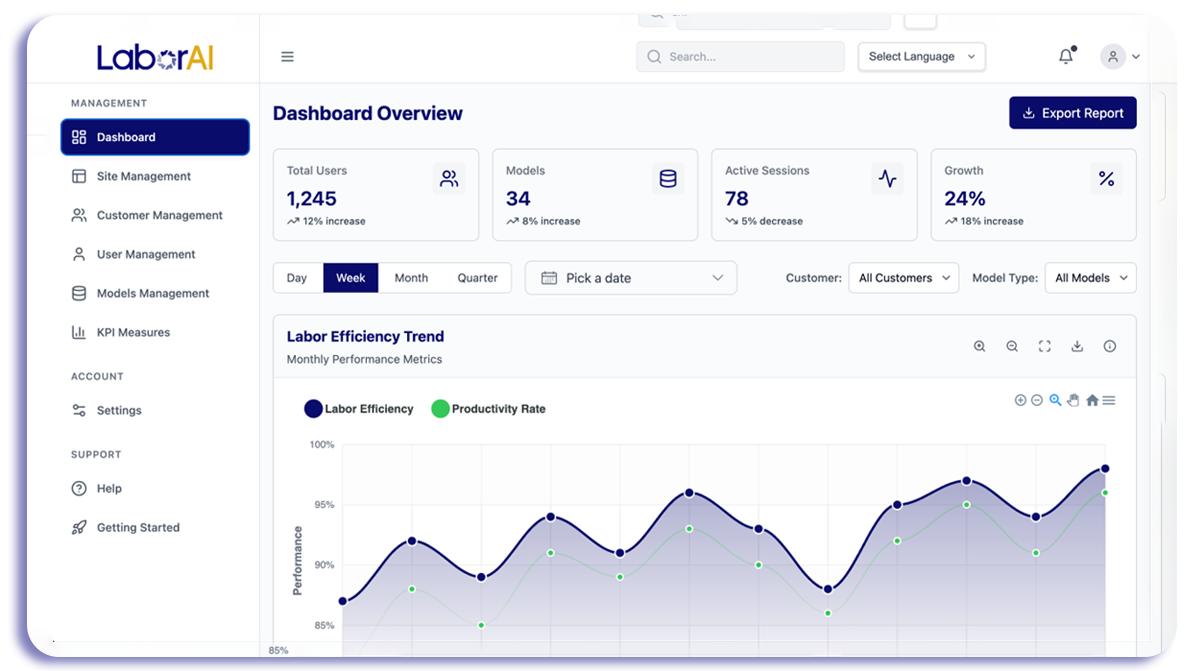
Task: Click the home reset zoom icon on chart
Action: pos(1092,400)
